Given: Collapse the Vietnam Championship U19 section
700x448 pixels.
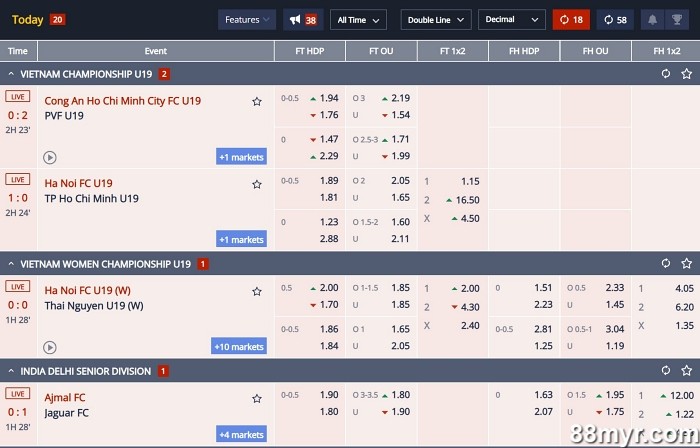Looking at the screenshot, I should pos(11,74).
